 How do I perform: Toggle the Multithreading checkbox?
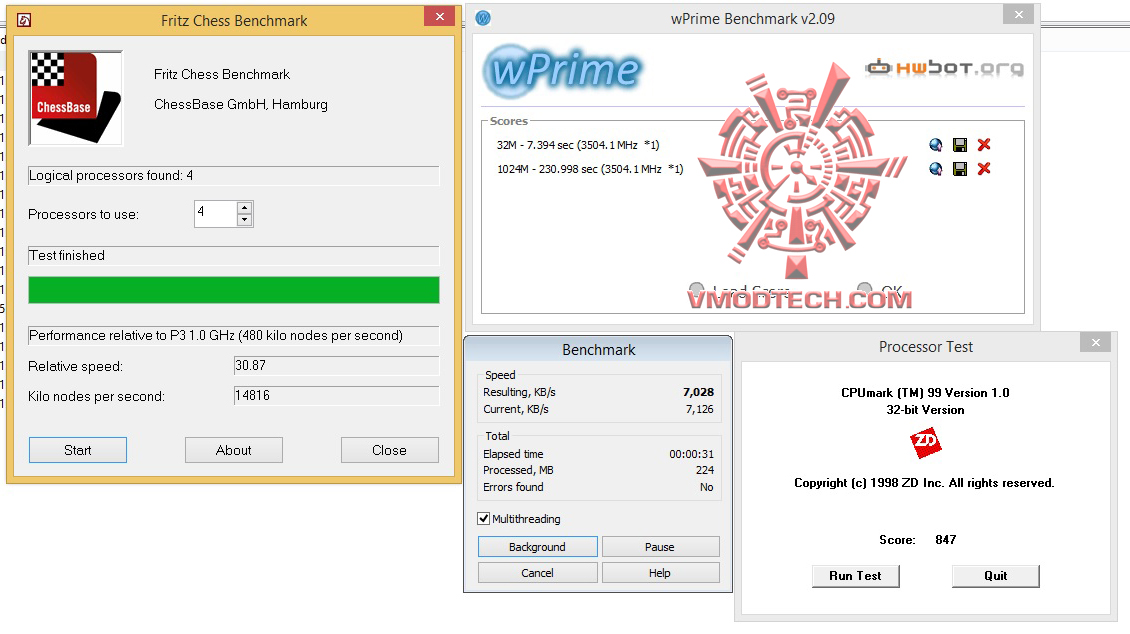[484, 519]
